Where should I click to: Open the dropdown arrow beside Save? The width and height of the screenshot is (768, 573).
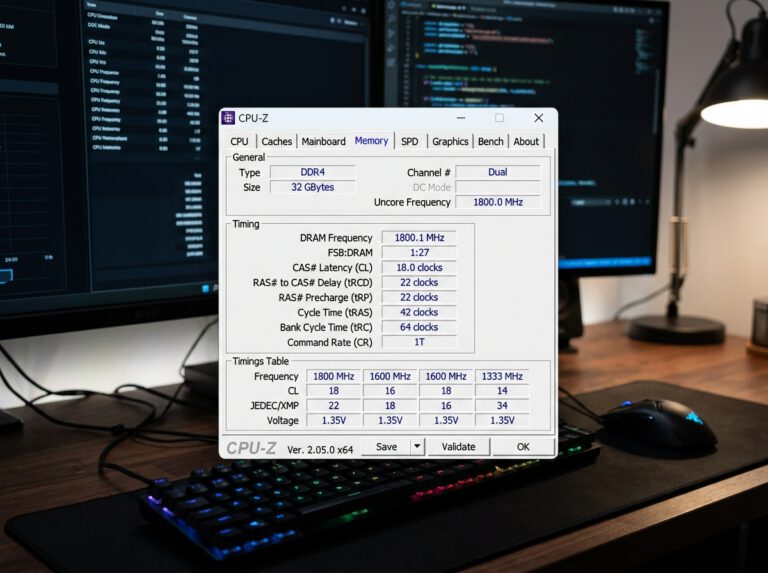tap(417, 446)
